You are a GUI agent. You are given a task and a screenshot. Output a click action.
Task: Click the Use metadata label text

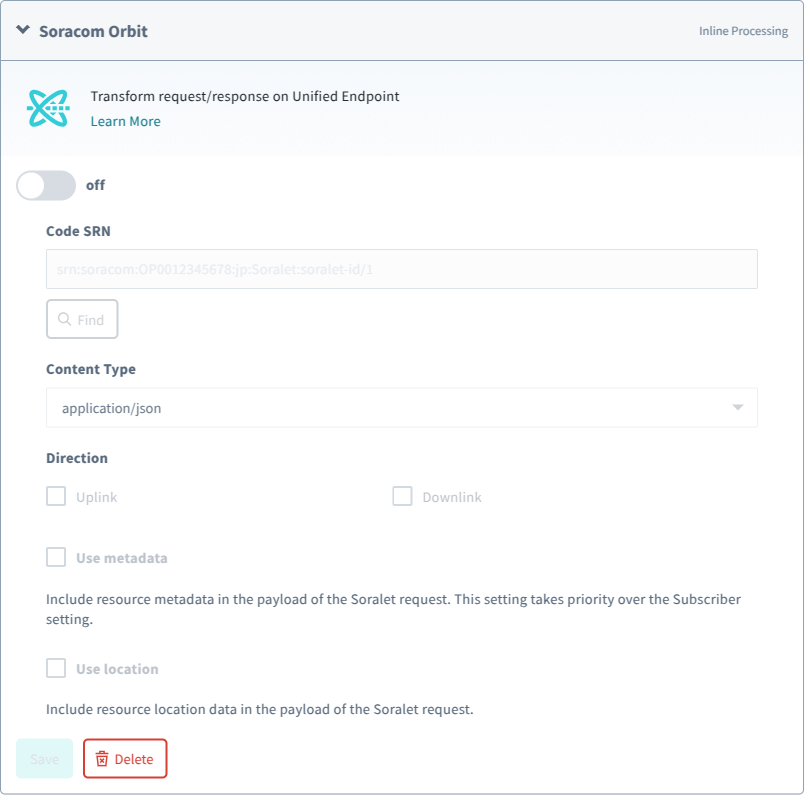point(122,557)
